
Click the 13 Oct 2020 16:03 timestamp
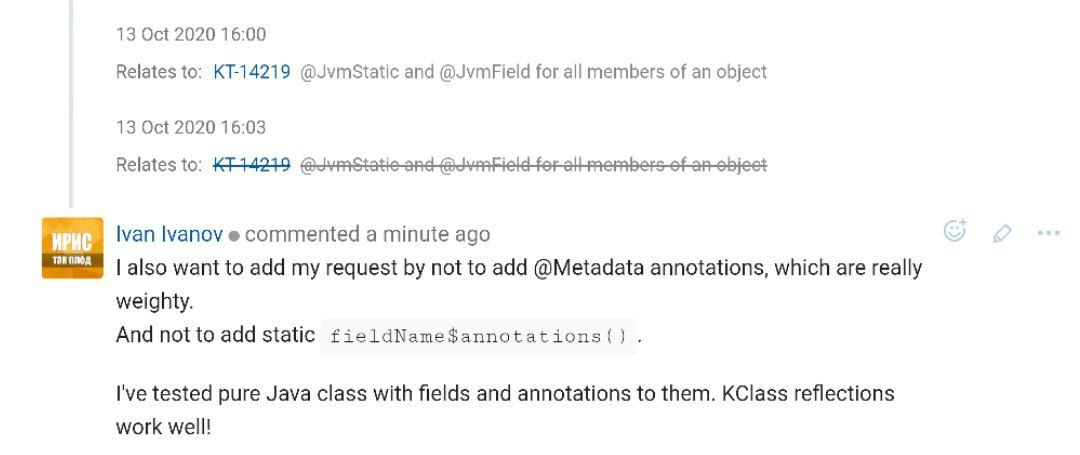(x=191, y=127)
